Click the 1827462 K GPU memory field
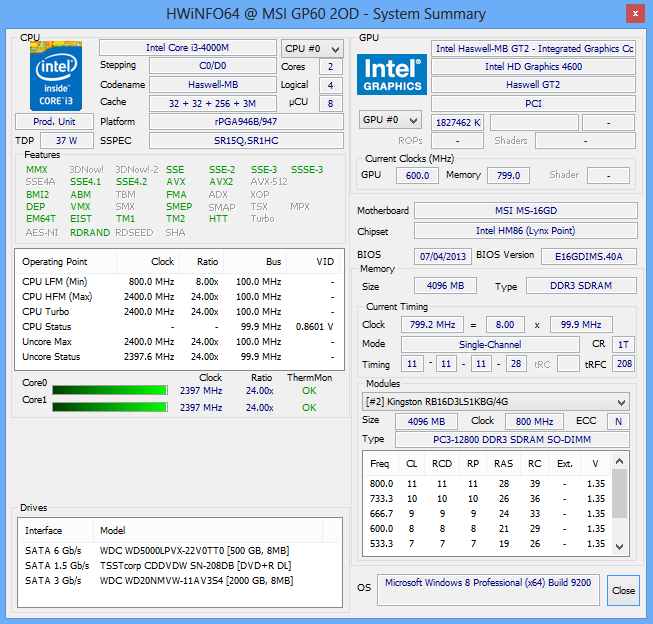Image resolution: width=653 pixels, height=624 pixels. point(457,122)
